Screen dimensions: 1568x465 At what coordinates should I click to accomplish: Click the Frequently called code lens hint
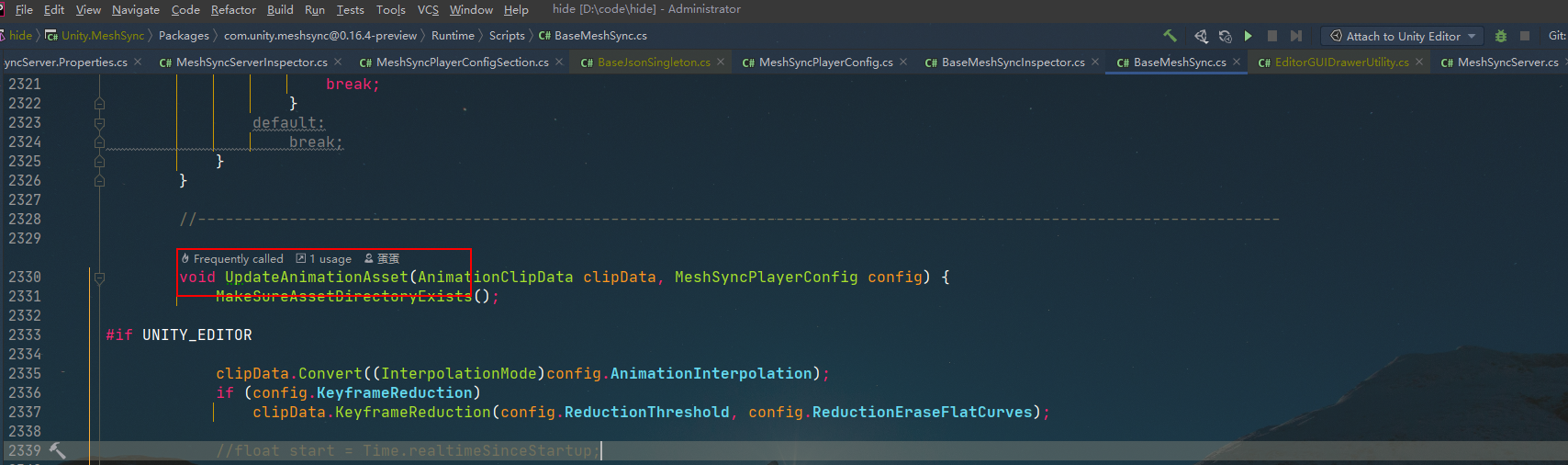(232, 259)
